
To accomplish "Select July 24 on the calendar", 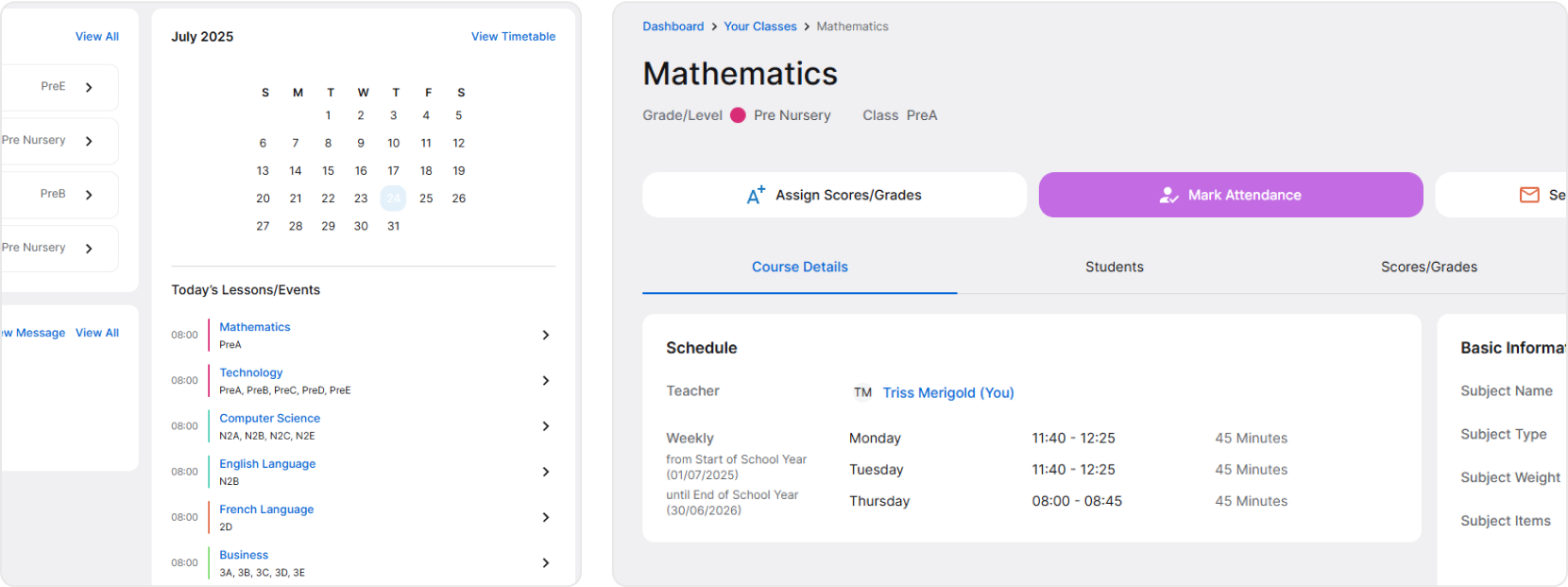I will pos(393,198).
